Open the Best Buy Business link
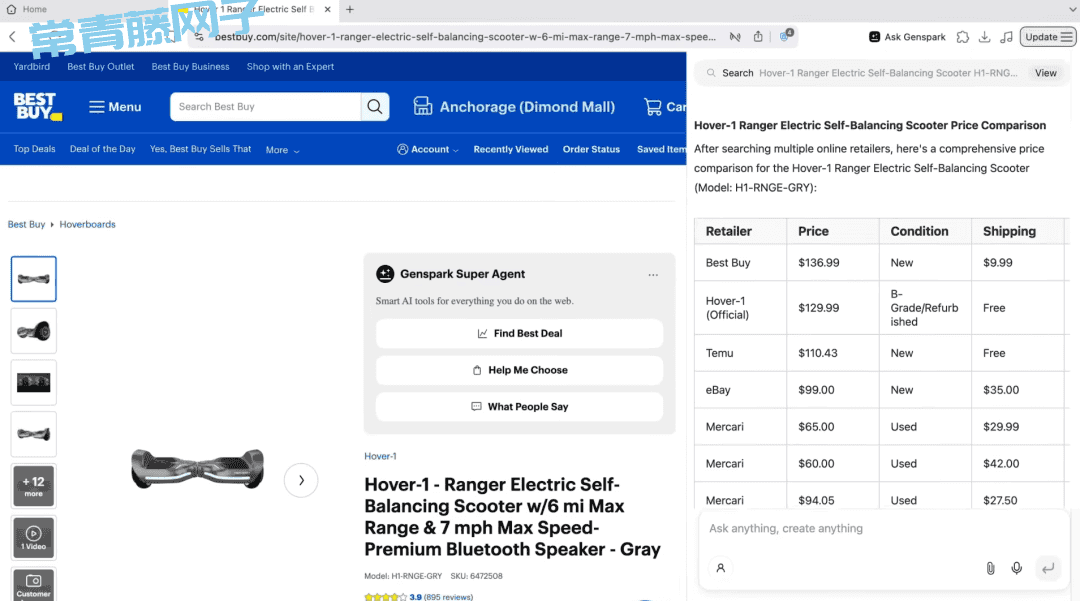This screenshot has width=1080, height=601. (190, 67)
